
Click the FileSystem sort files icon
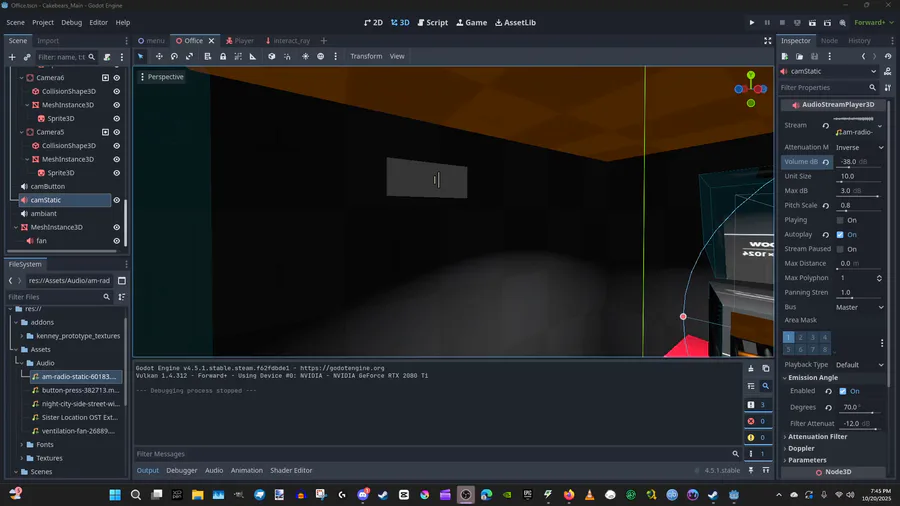click(x=122, y=297)
